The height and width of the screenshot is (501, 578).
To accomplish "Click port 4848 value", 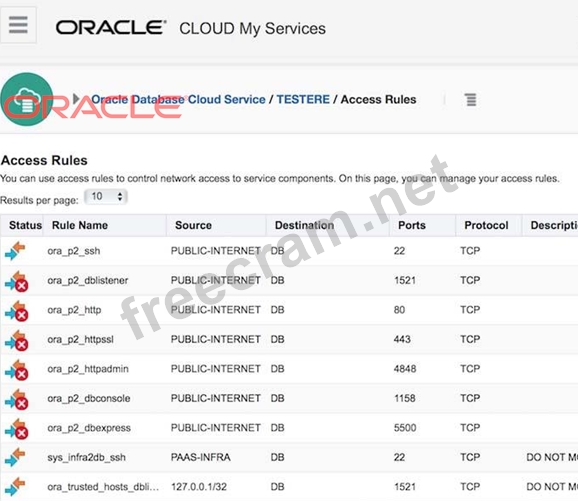I will (405, 369).
